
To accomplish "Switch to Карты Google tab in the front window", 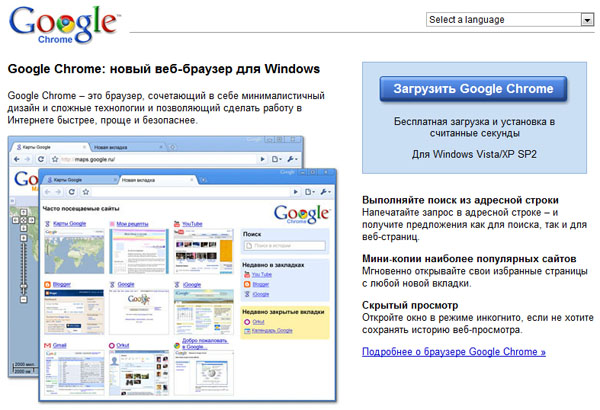I will [x=80, y=180].
